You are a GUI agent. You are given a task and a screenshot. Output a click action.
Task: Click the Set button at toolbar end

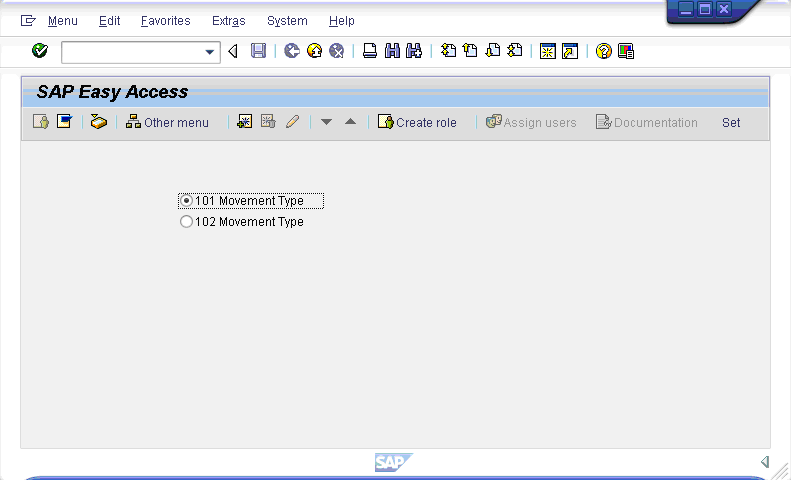731,123
